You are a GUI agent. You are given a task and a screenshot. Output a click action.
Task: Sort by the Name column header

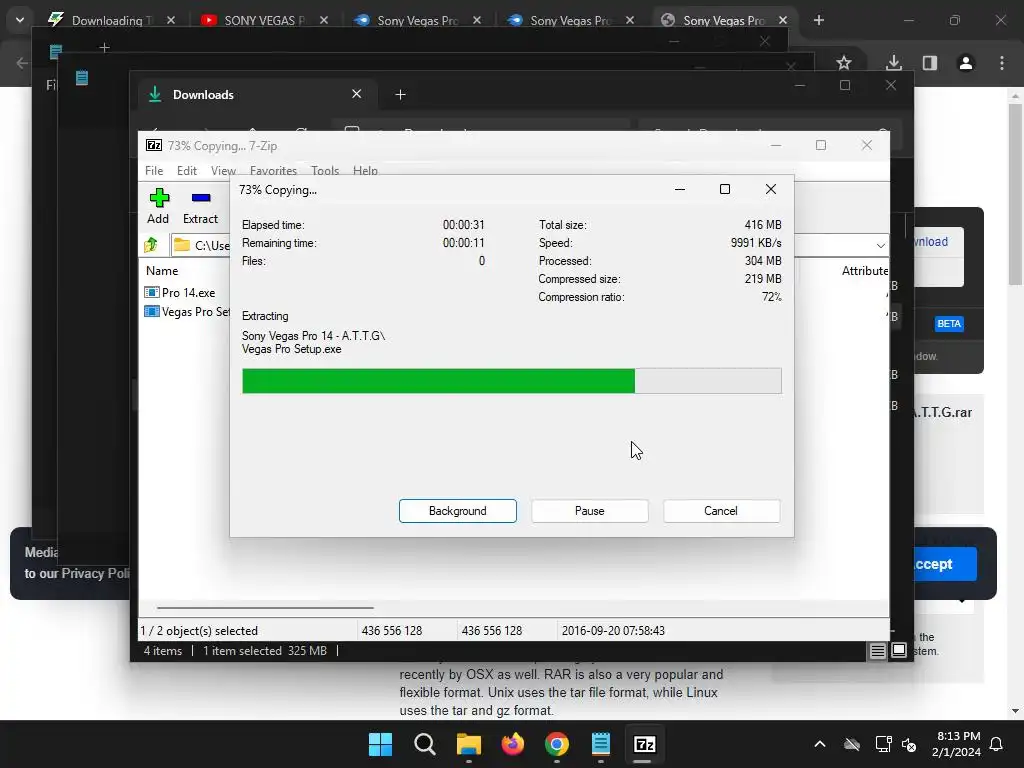pyautogui.click(x=162, y=270)
